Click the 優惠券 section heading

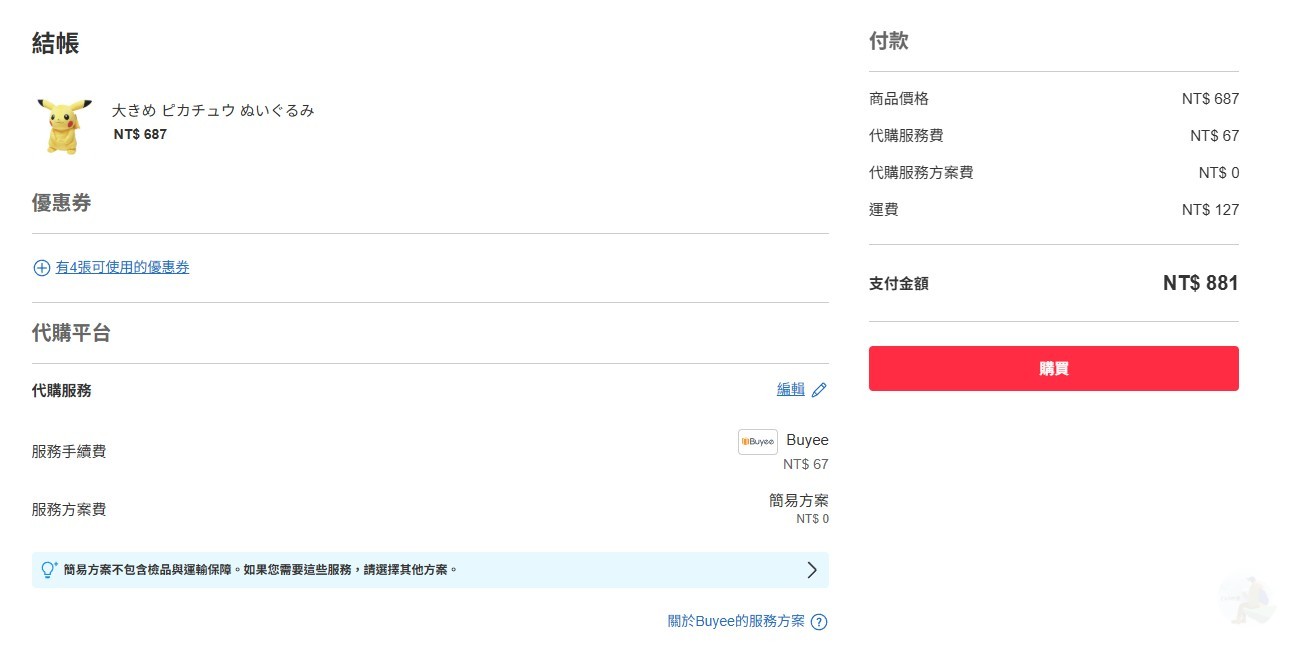click(x=62, y=203)
